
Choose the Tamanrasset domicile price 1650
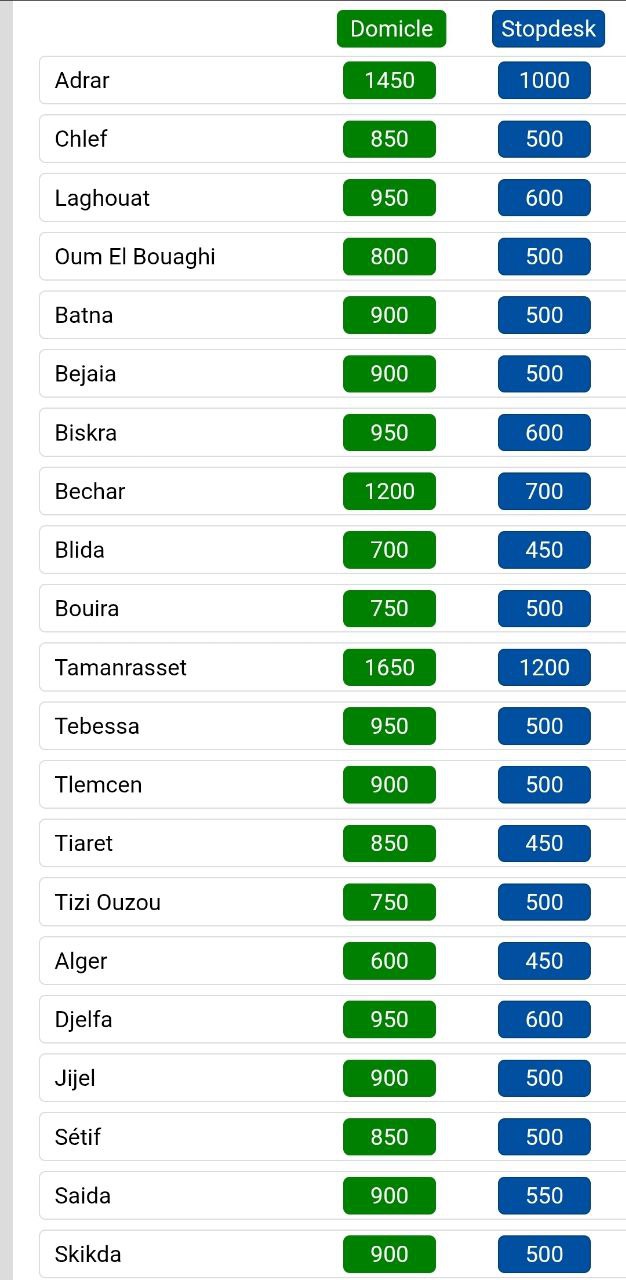click(x=389, y=667)
